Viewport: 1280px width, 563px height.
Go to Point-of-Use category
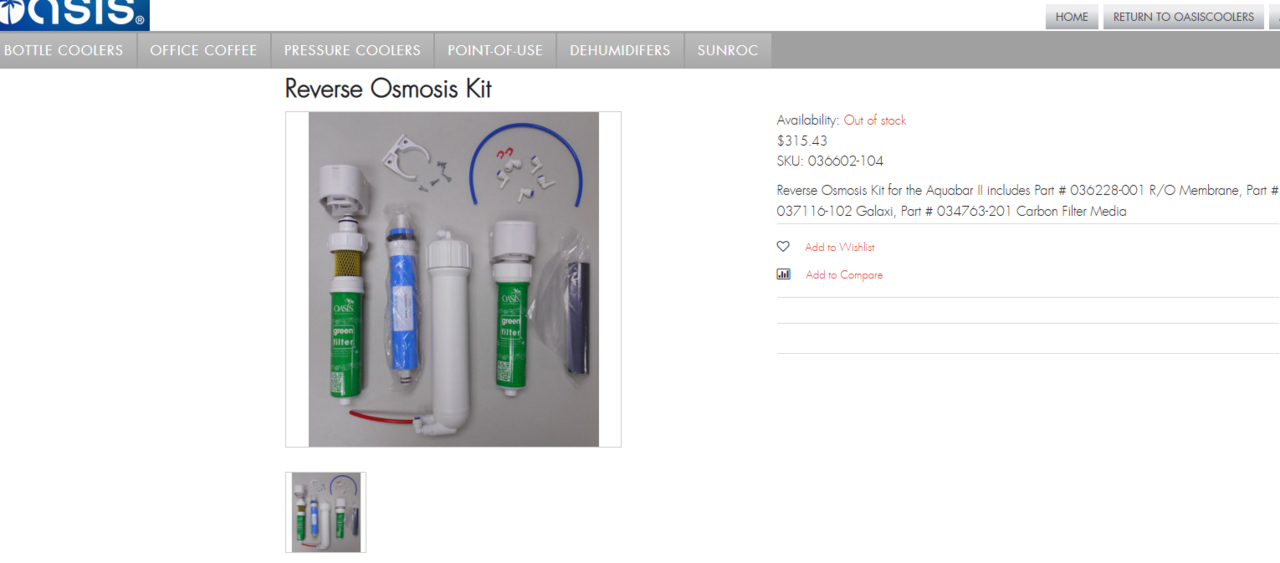495,50
